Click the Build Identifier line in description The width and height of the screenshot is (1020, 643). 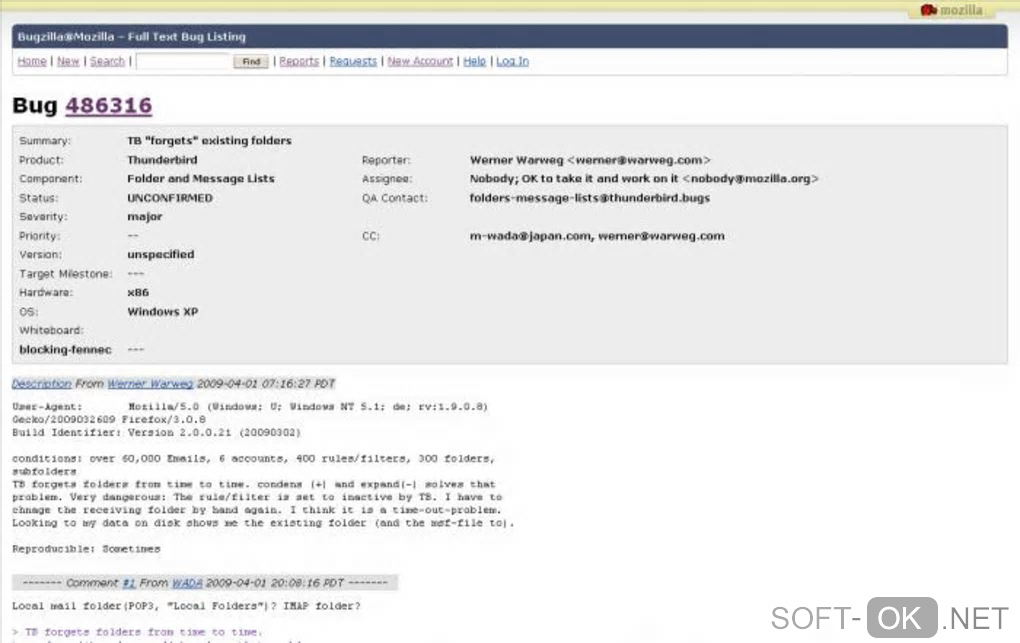[156, 433]
